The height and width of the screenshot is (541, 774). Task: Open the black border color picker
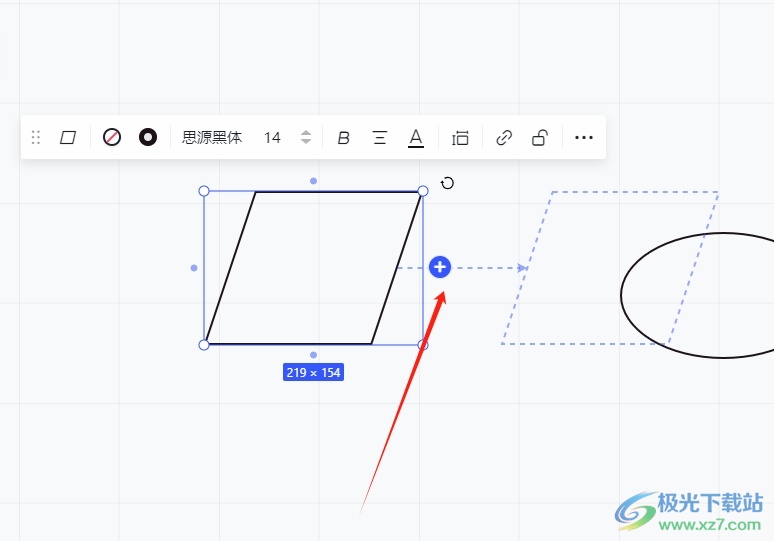(148, 137)
